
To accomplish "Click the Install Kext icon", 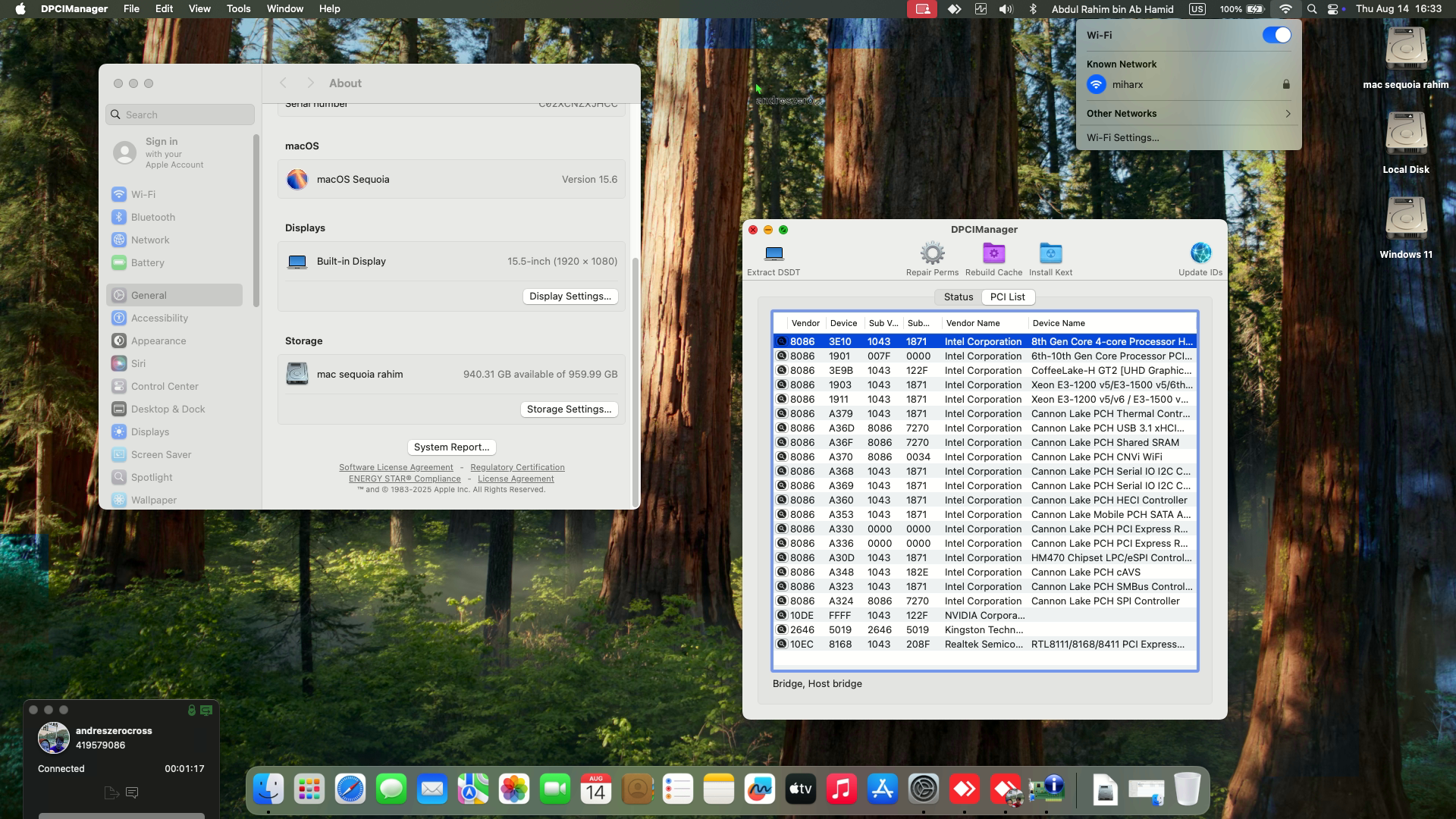I will tap(1050, 253).
